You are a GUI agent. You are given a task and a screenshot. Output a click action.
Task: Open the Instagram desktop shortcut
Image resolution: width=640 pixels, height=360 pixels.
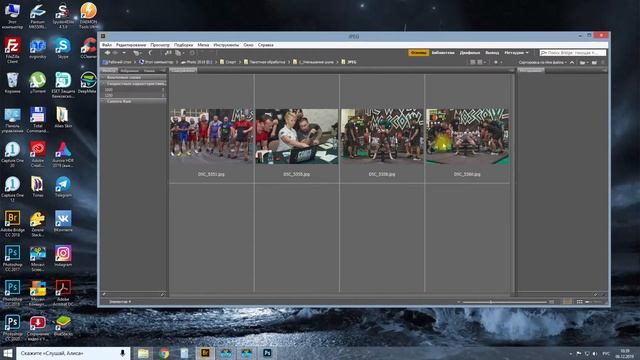[63, 256]
